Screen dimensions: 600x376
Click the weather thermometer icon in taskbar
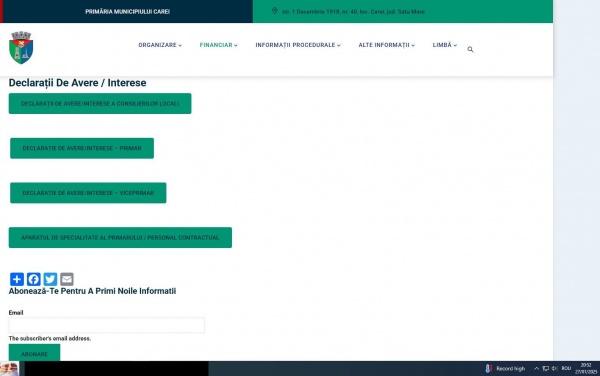tap(488, 368)
